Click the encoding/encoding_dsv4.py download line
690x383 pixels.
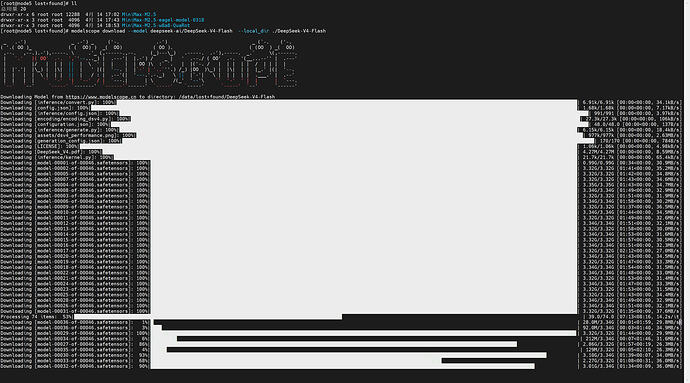click(340, 118)
